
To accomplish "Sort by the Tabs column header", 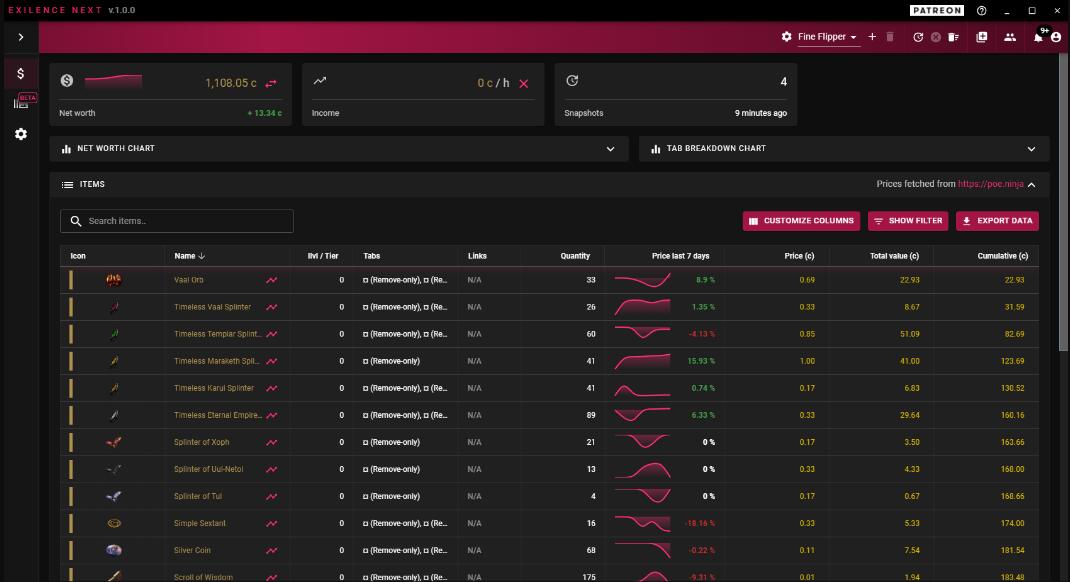I will (x=371, y=256).
